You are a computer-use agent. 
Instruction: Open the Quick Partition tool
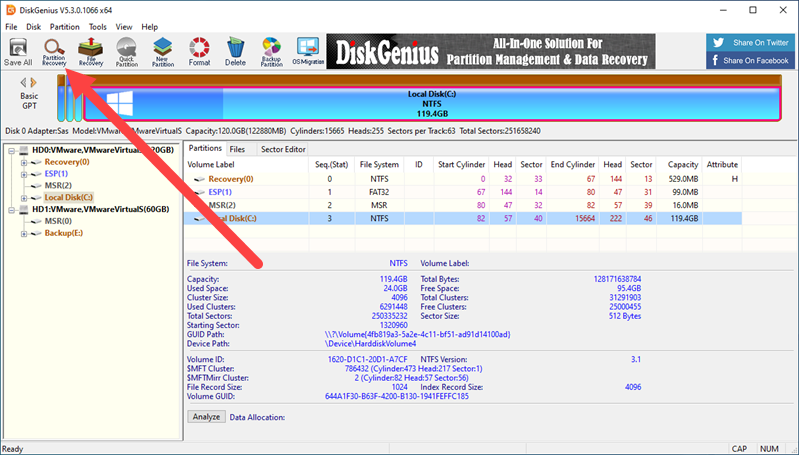126,51
